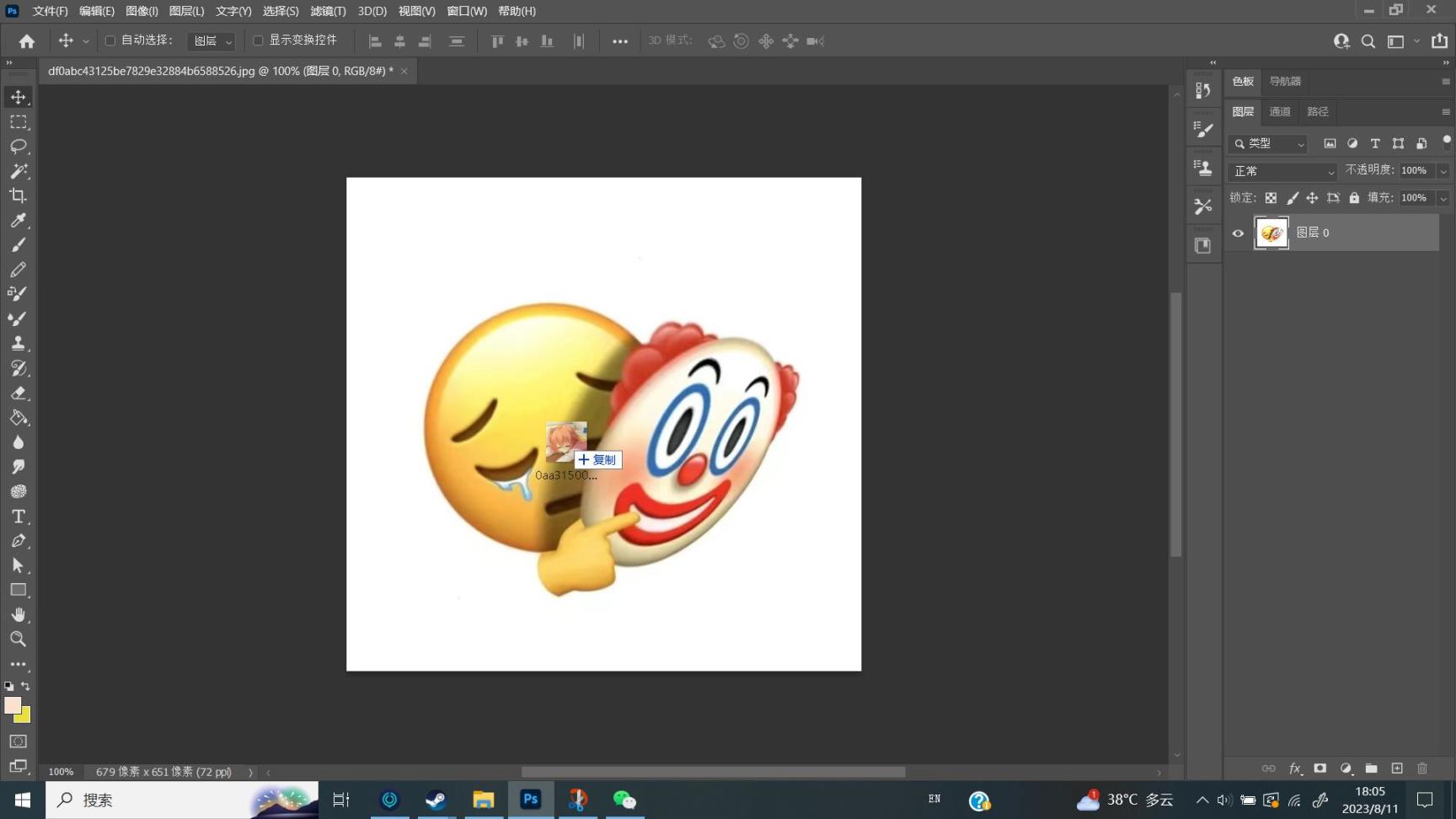This screenshot has height=819, width=1456.
Task: Select the Crop tool
Action: pos(19,195)
